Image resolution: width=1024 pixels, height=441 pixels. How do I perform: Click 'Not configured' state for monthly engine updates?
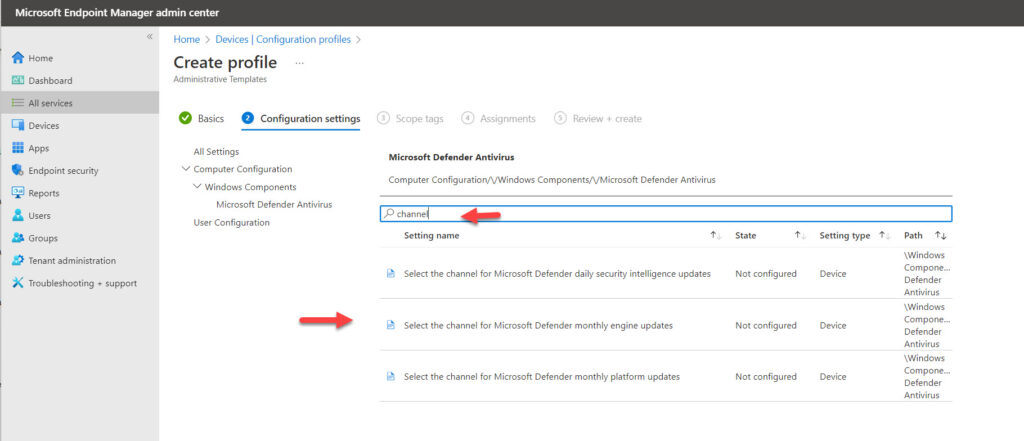[765, 325]
